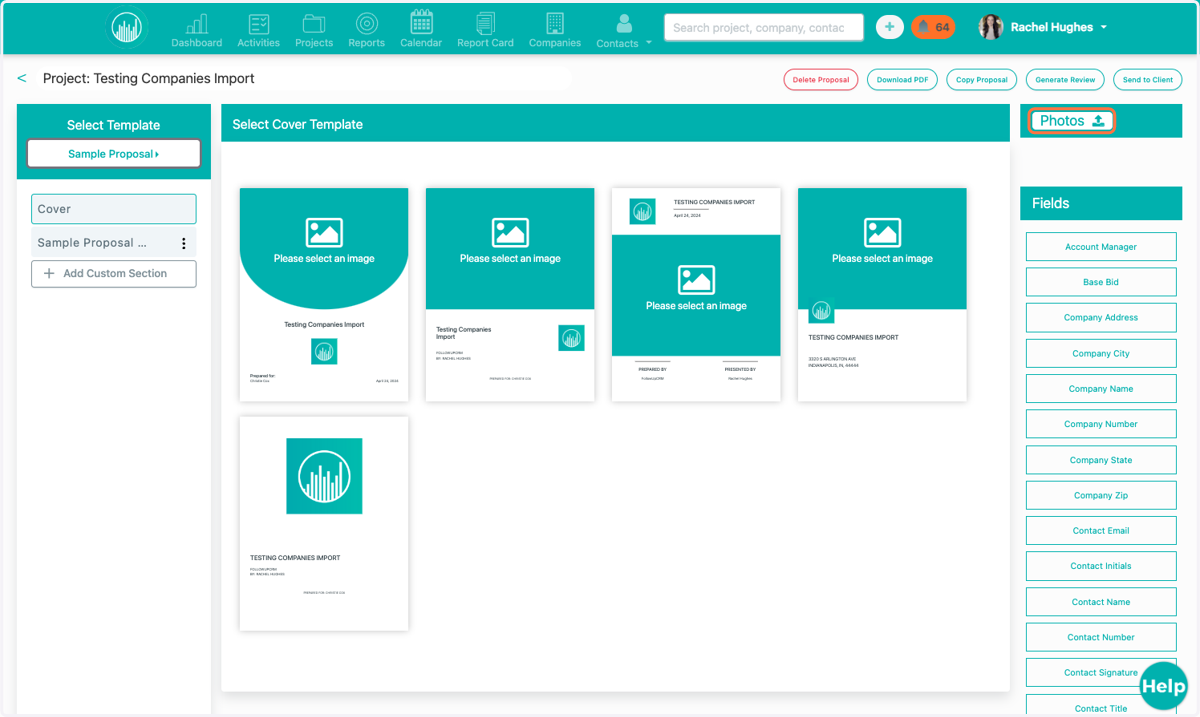Choose cover template showing Arlington Ave address
Viewport: 1200px width, 717px height.
tap(882, 295)
